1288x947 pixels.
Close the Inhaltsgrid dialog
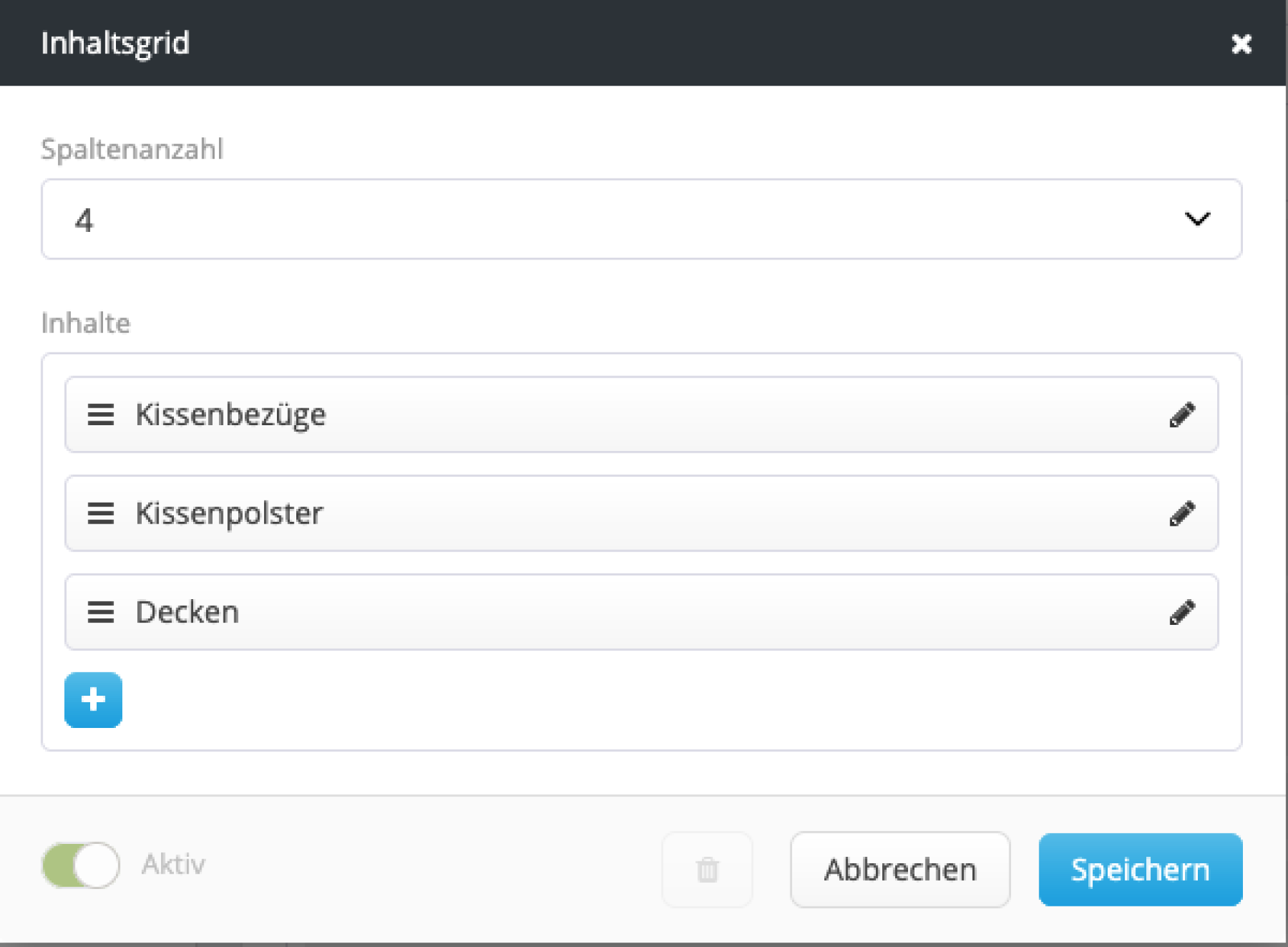point(1241,44)
